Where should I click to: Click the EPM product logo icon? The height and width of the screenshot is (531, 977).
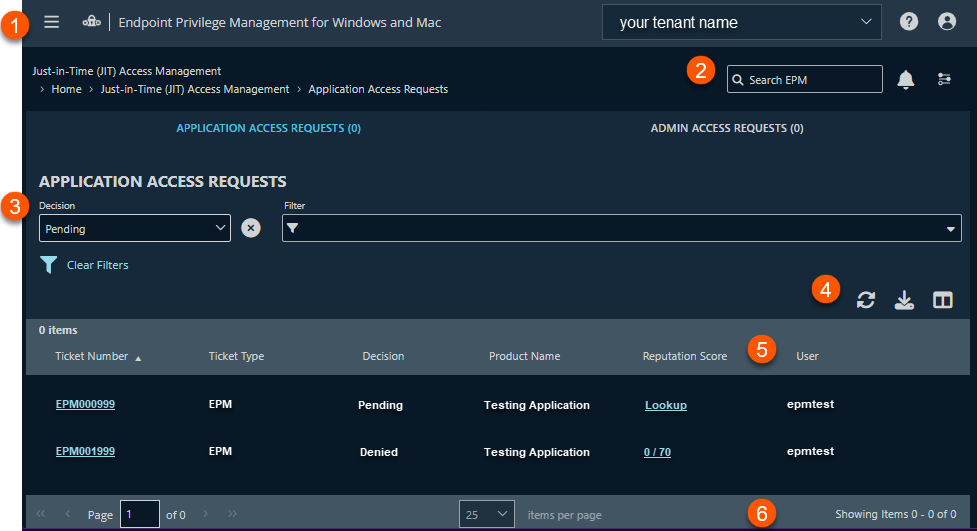(92, 22)
